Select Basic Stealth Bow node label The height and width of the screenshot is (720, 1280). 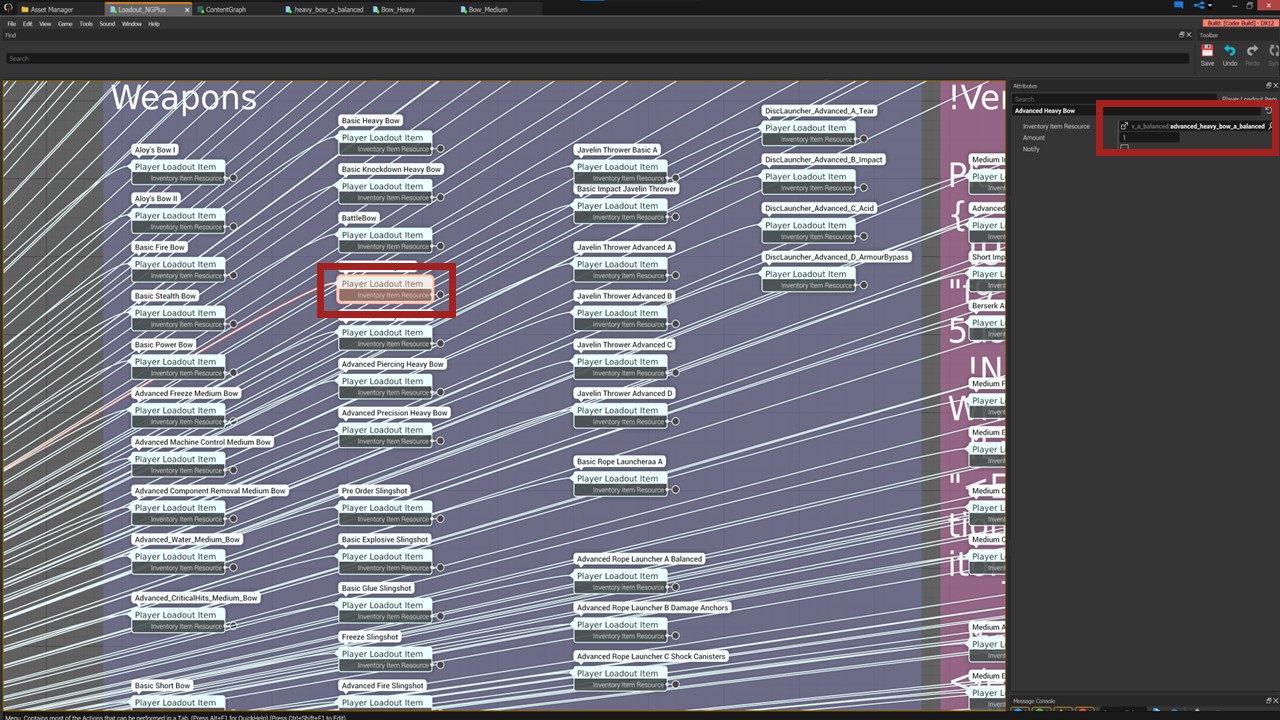(x=165, y=296)
